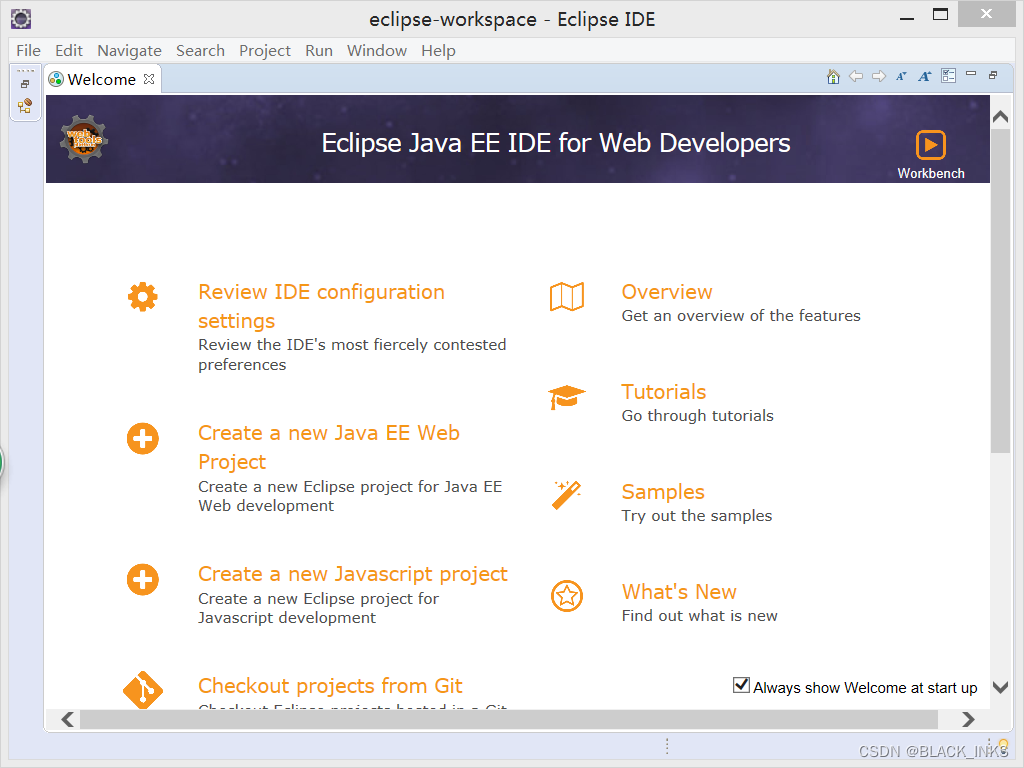Click the What's New star icon
The height and width of the screenshot is (768, 1024).
pos(567,596)
